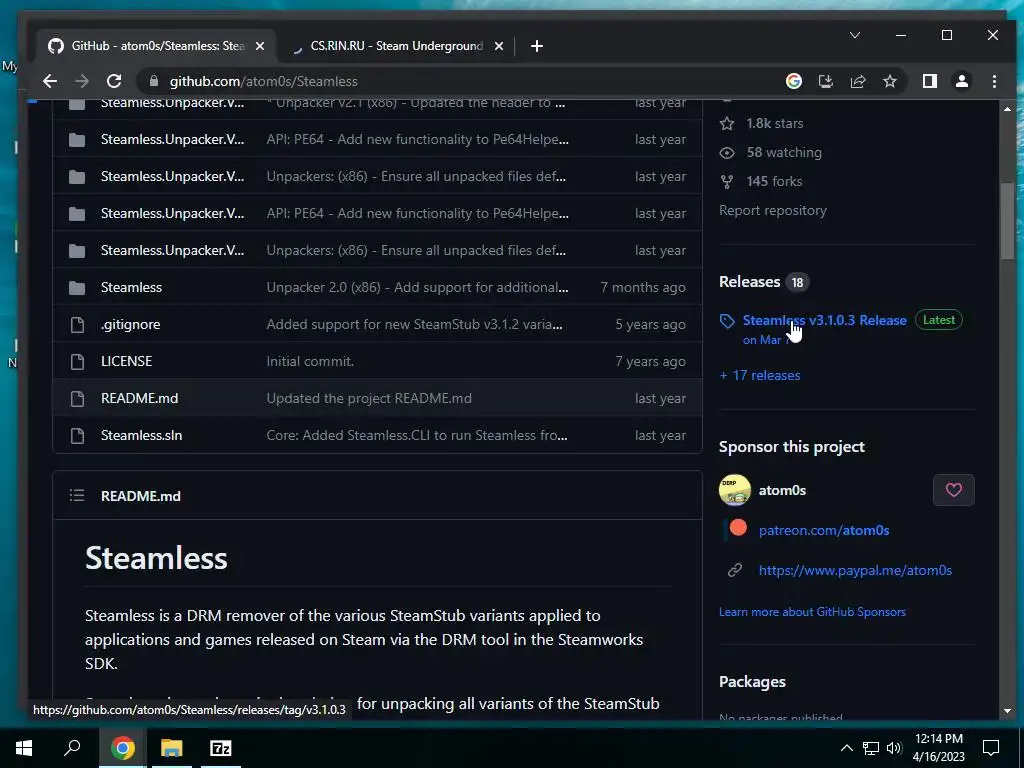Open commit 'Added support for new SteamStub v3.1.2'
This screenshot has height=768, width=1024.
coord(415,324)
